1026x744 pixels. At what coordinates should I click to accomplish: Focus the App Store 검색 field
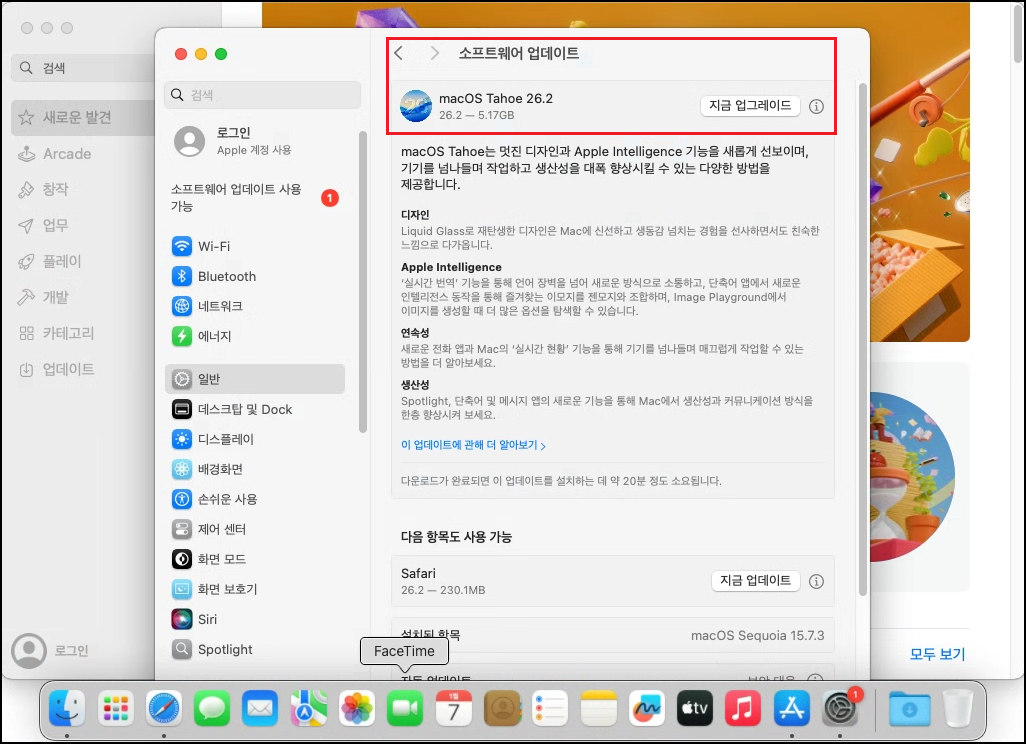(x=83, y=68)
